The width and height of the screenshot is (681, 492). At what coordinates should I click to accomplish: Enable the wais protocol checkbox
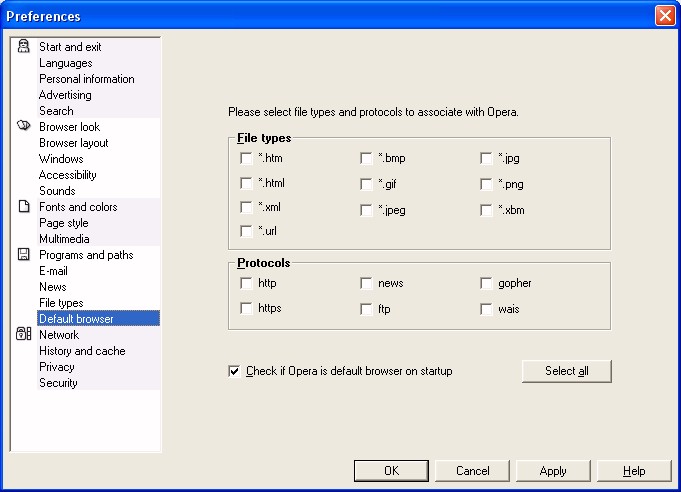pyautogui.click(x=486, y=309)
